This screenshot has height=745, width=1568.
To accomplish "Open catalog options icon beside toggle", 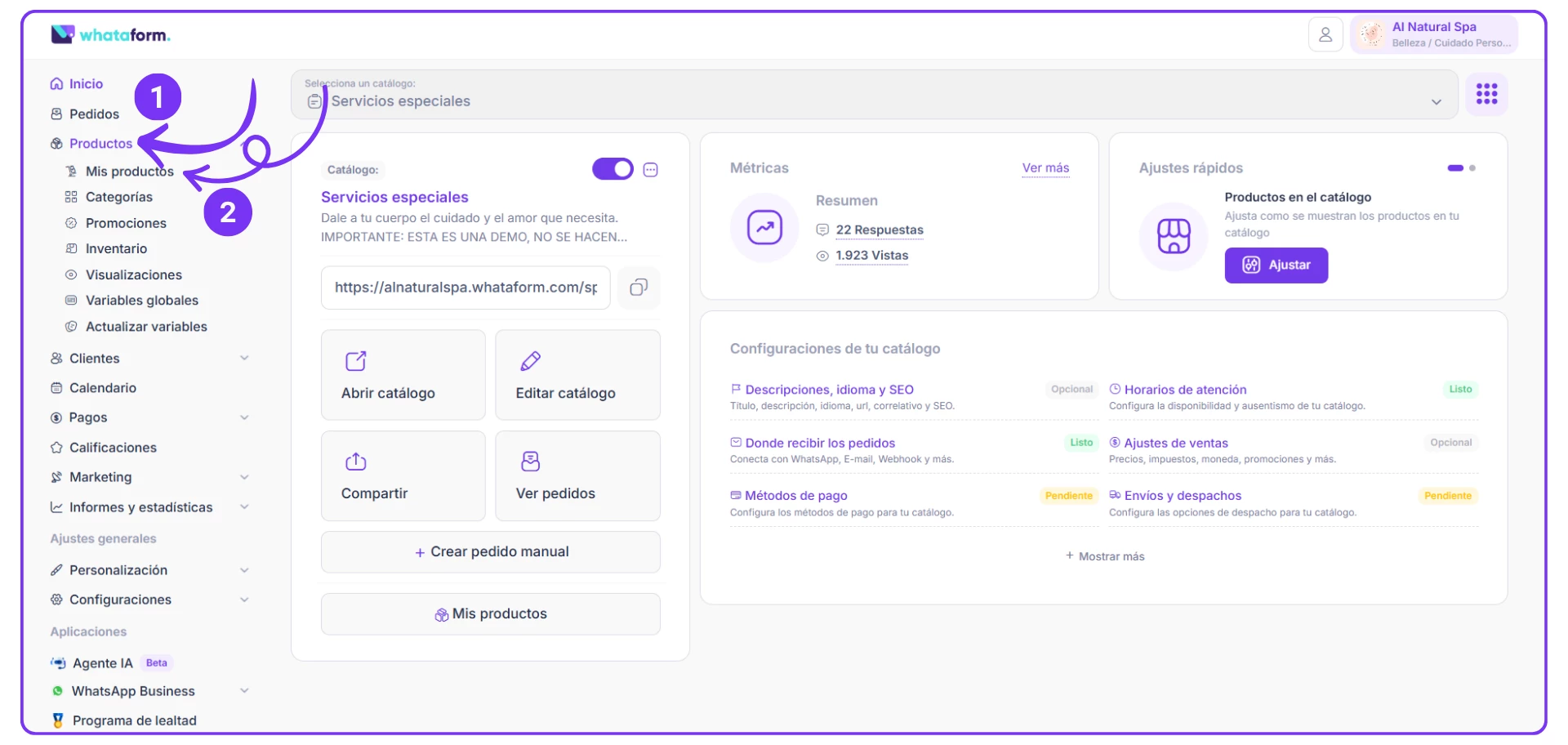I will (x=651, y=170).
